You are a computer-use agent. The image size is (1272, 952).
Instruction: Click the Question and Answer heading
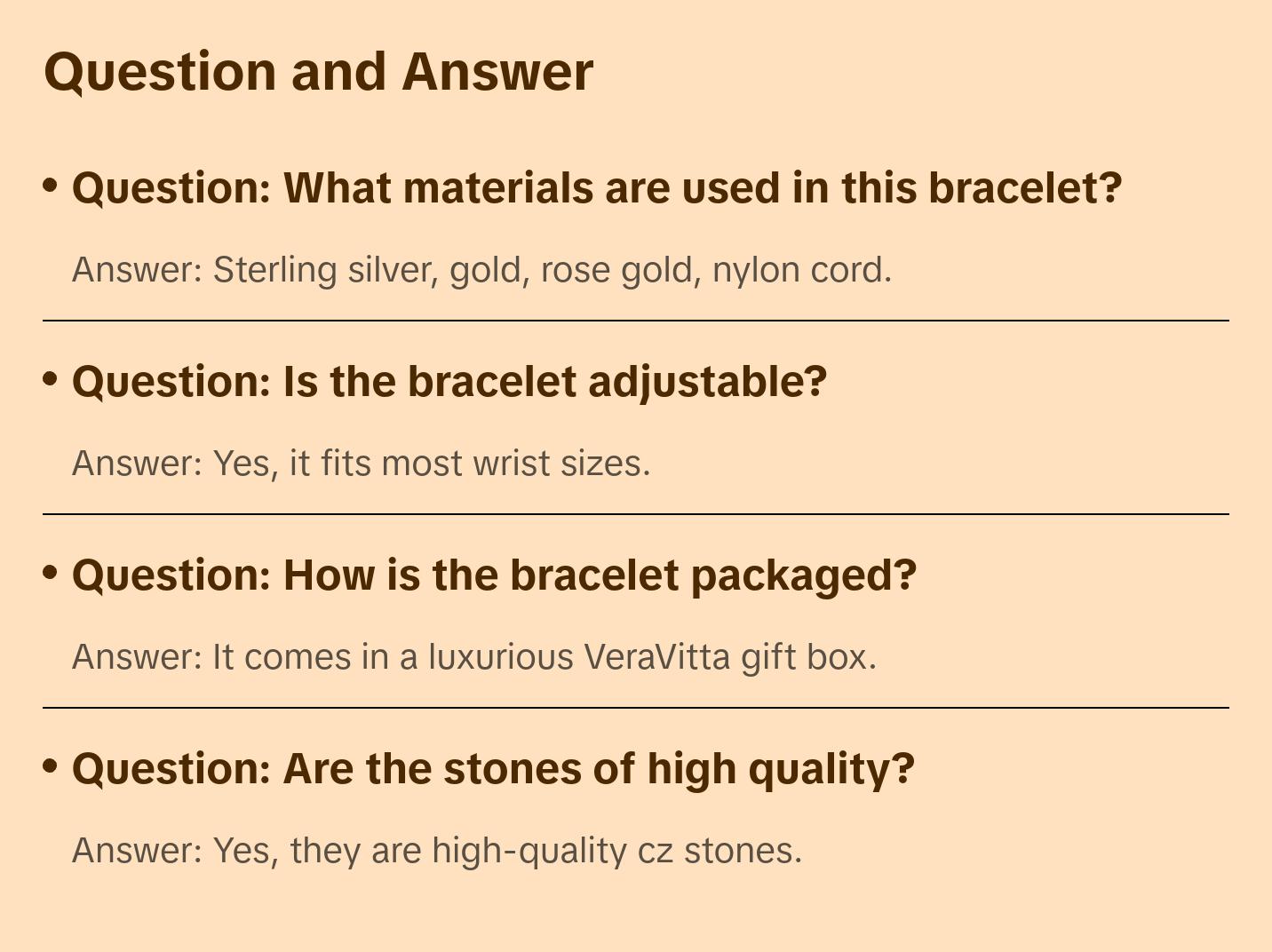(318, 71)
